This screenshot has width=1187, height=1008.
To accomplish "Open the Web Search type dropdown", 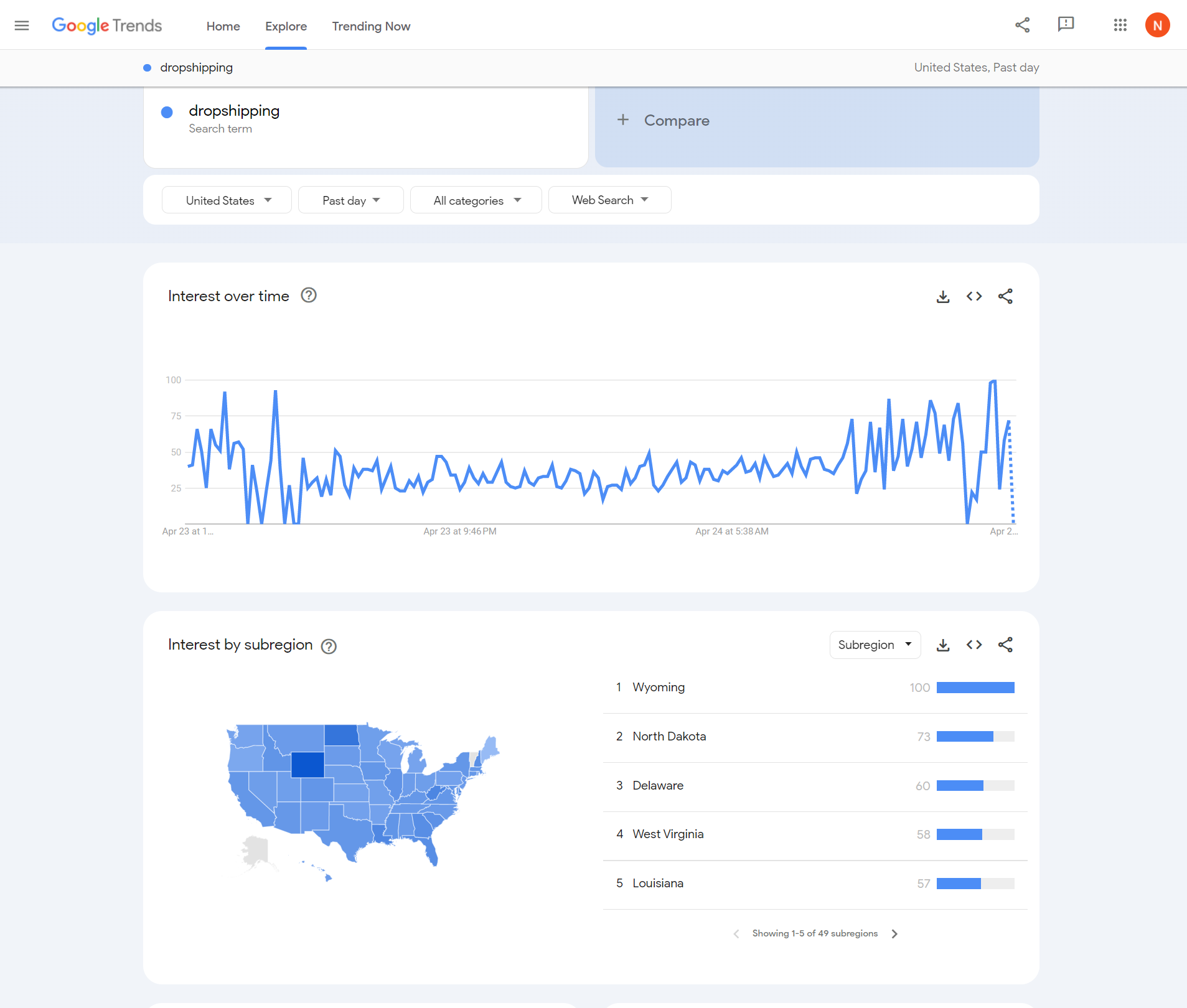I will click(609, 200).
